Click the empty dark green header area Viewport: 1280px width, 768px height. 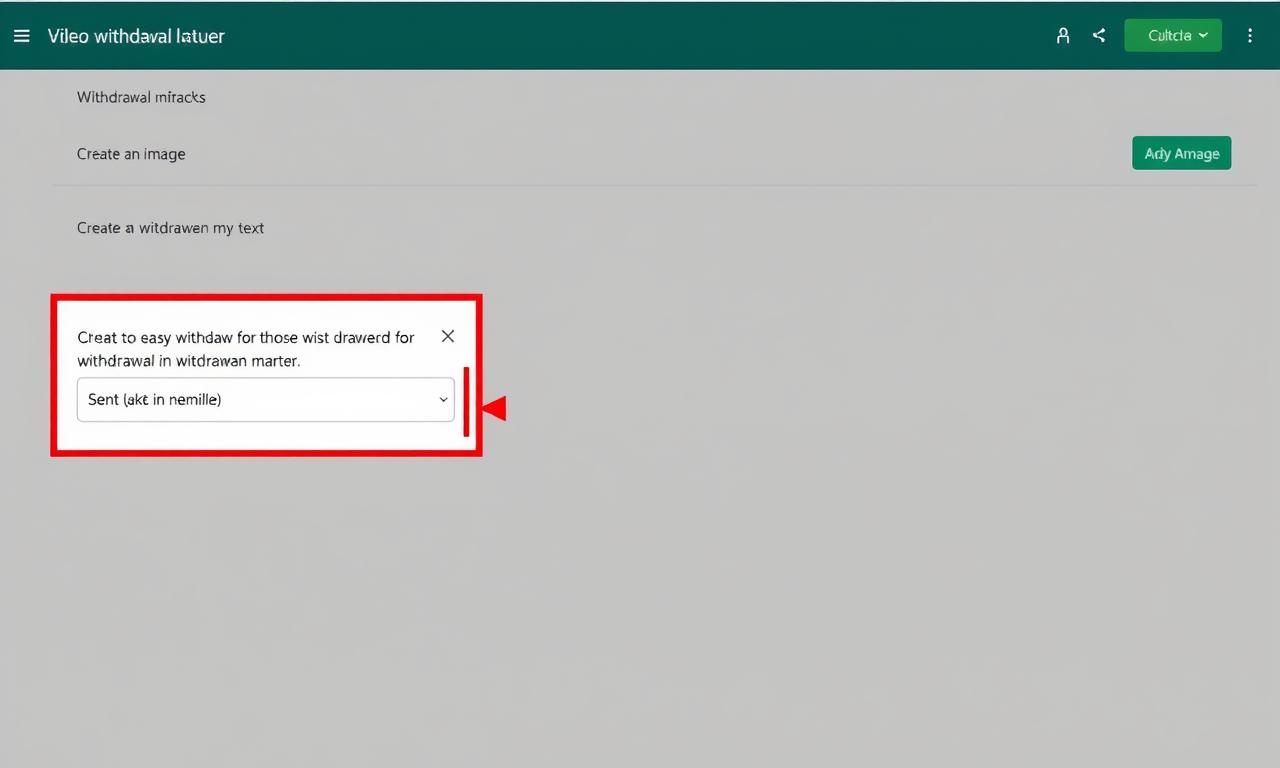(640, 36)
